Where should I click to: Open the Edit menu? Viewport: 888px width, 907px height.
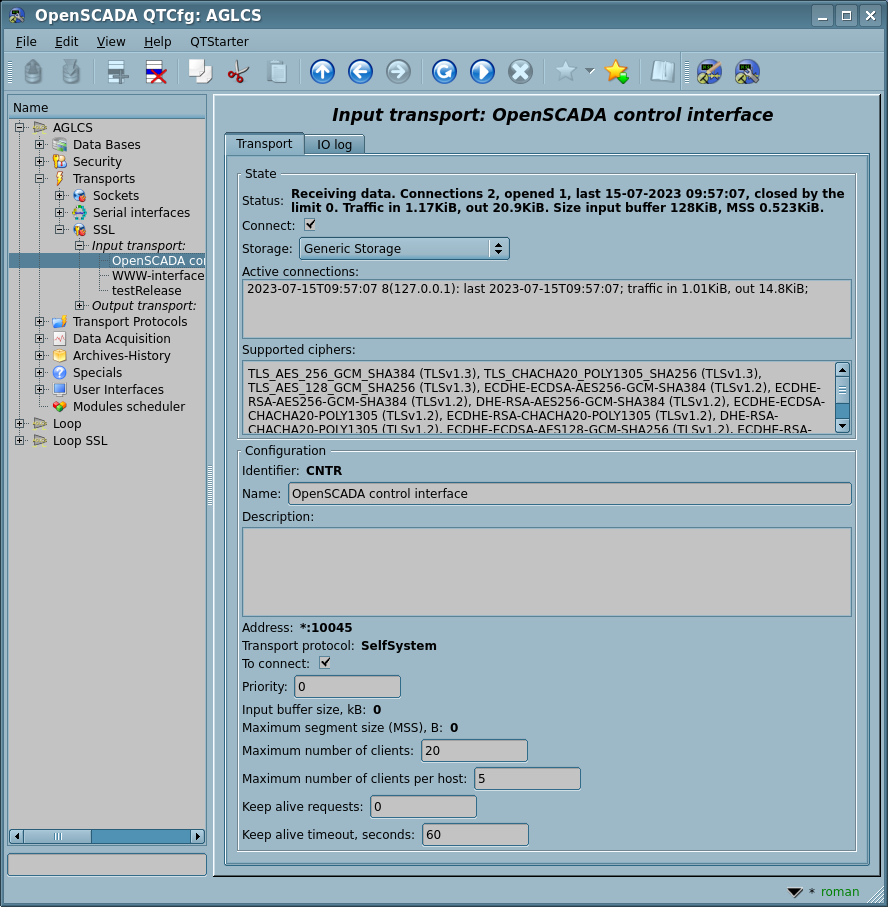(67, 42)
